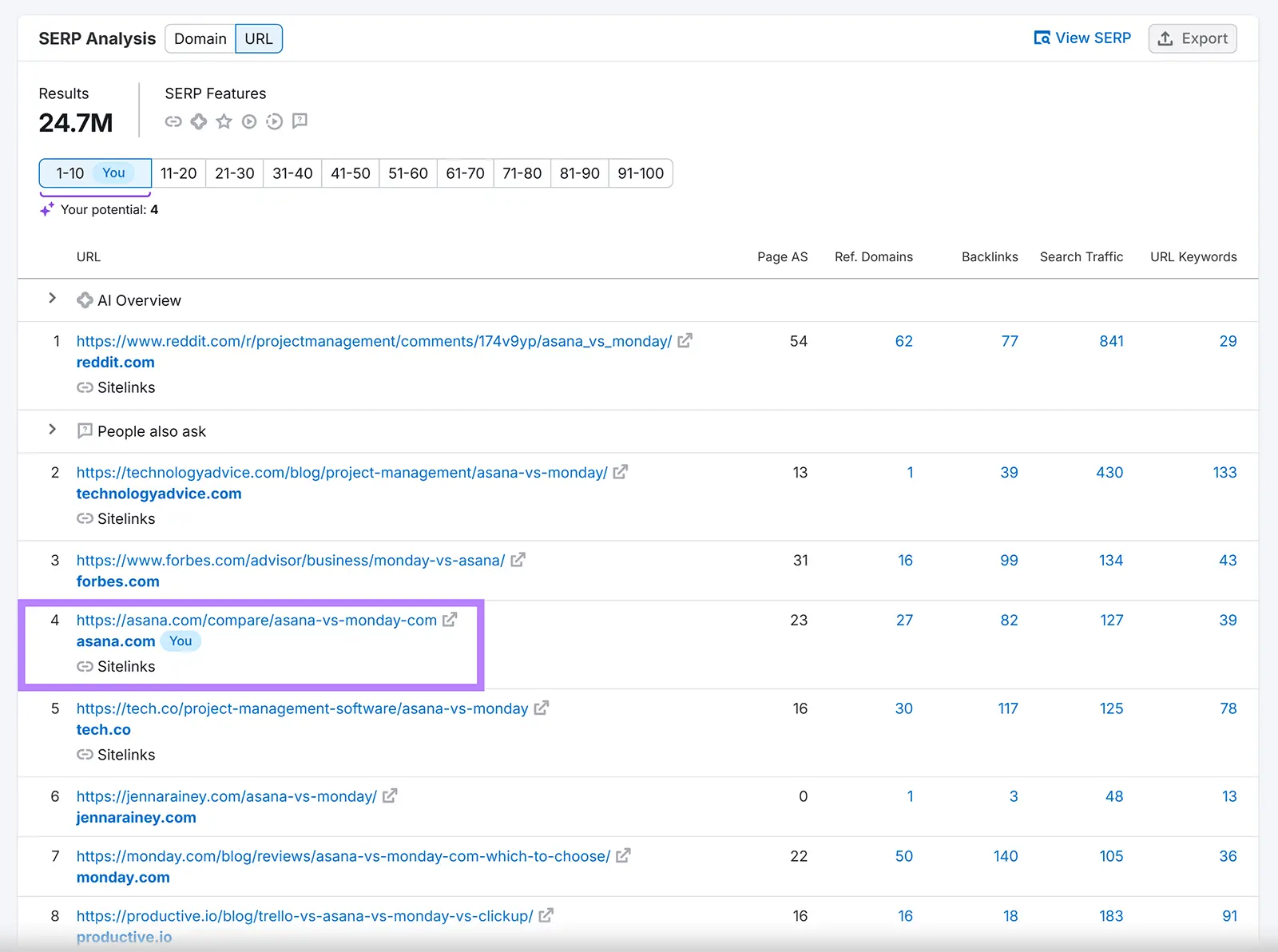Click the star Reviews SERP feature icon
The width and height of the screenshot is (1278, 952).
click(224, 121)
